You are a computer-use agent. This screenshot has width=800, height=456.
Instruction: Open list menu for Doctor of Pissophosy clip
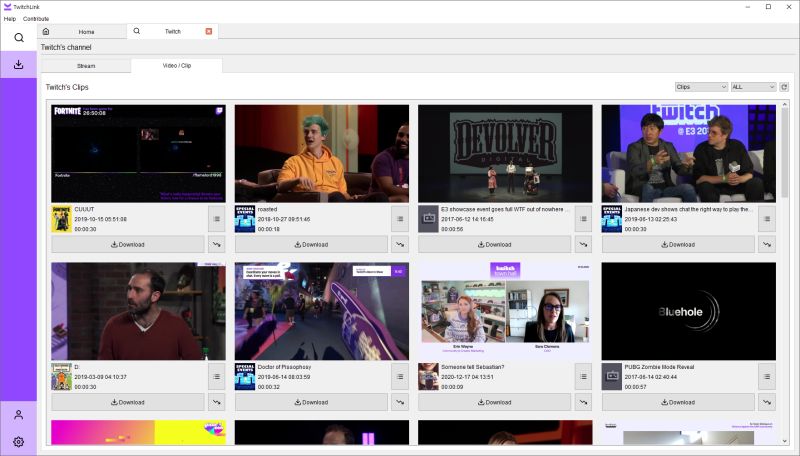tap(400, 377)
